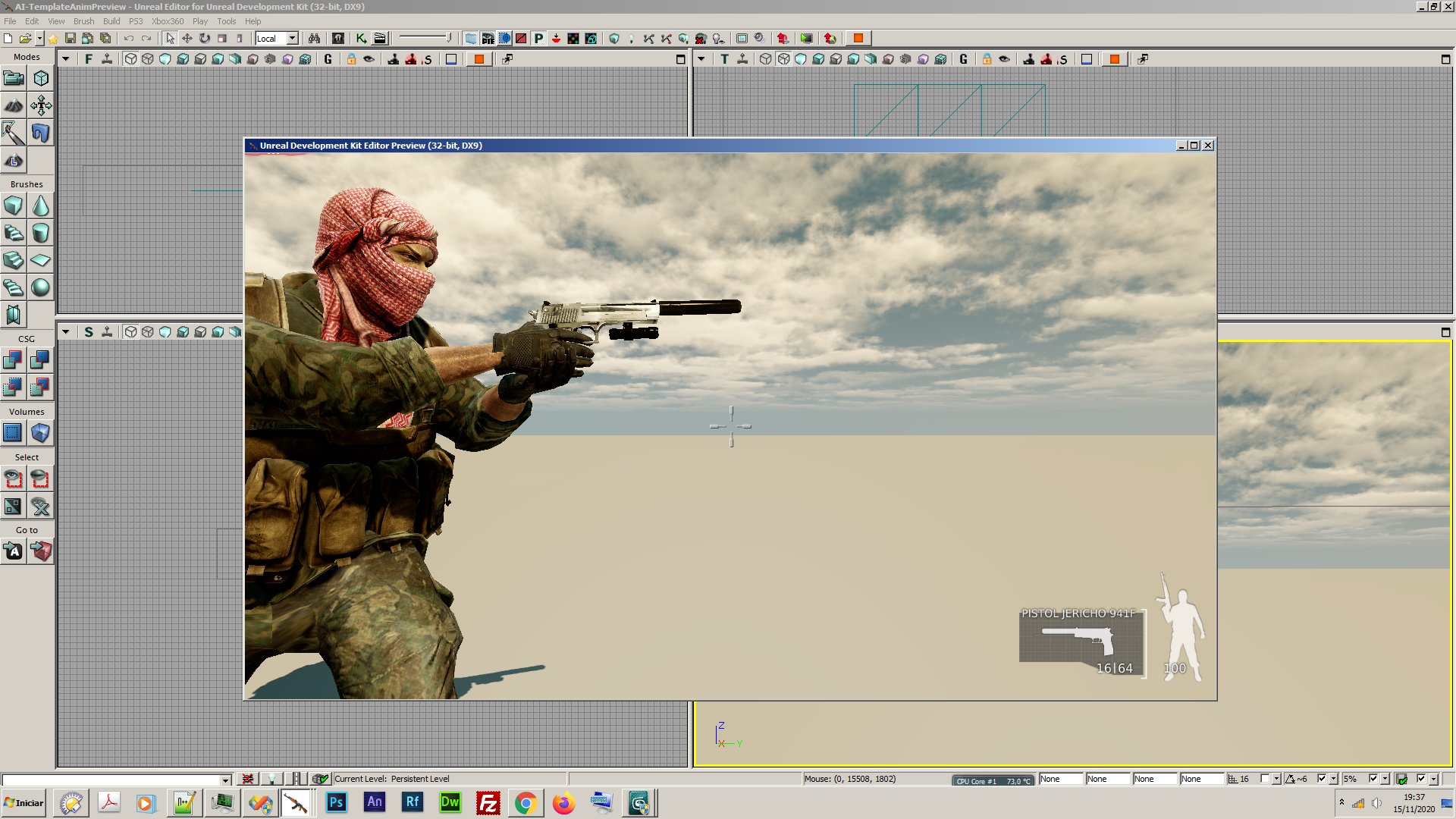Open the Tools menu
Screen dimensions: 1456x819
226,21
